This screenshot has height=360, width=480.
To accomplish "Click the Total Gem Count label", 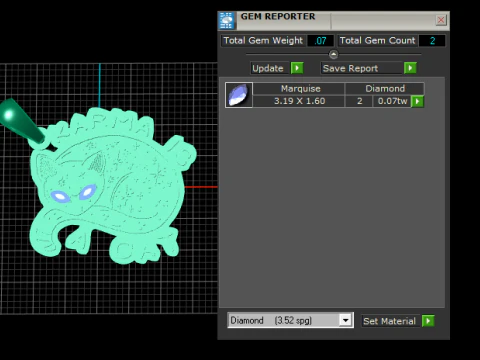I will point(377,41).
